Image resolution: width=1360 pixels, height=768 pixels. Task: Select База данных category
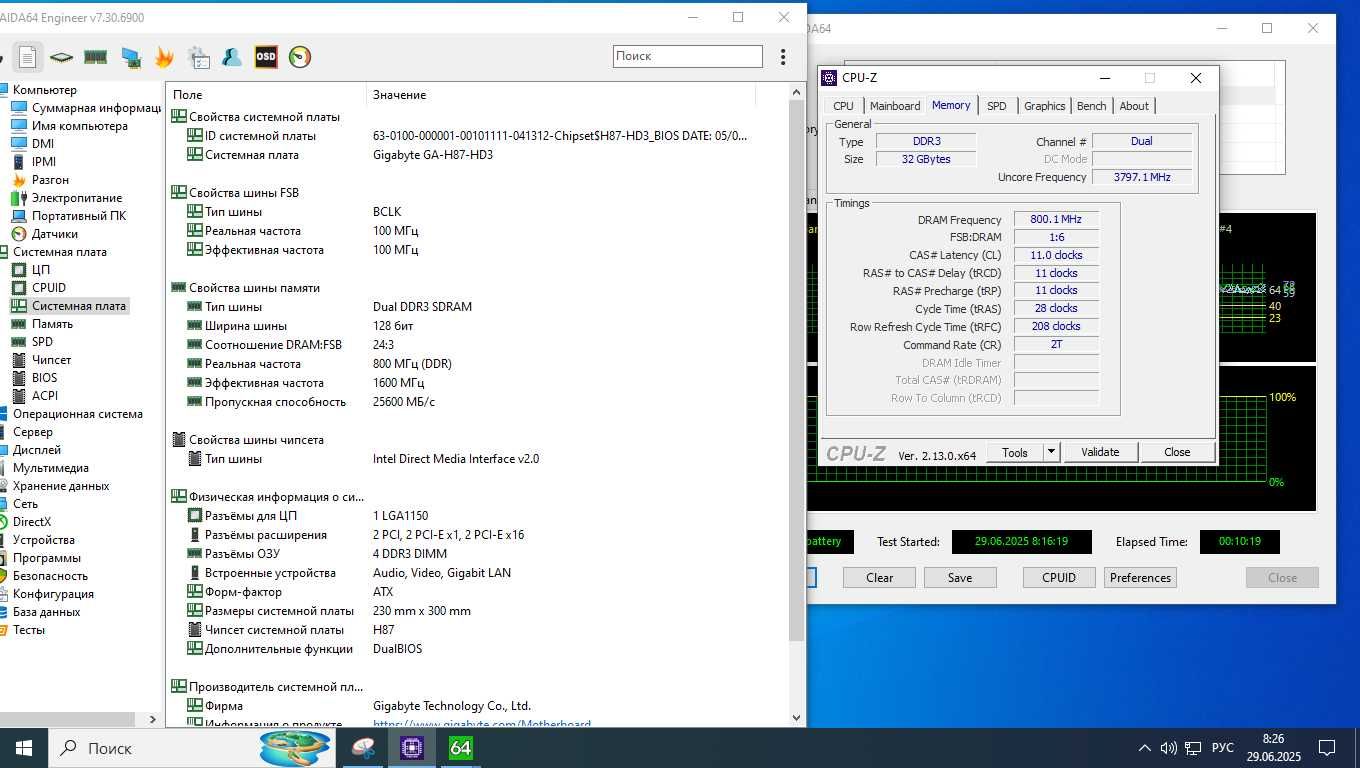tap(46, 612)
